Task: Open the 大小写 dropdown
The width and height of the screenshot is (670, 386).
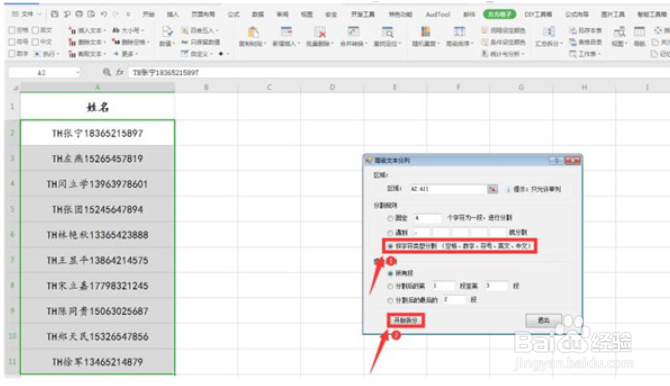Action: pos(128,30)
